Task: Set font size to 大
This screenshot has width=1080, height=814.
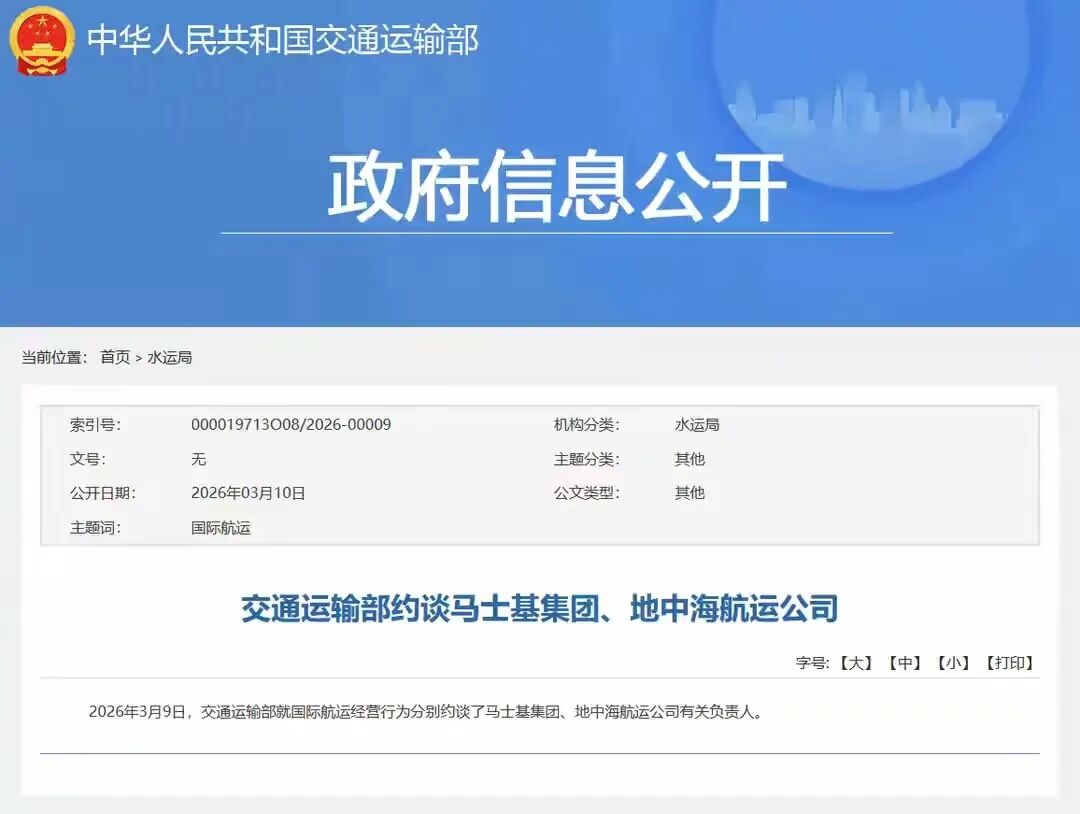Action: point(855,663)
